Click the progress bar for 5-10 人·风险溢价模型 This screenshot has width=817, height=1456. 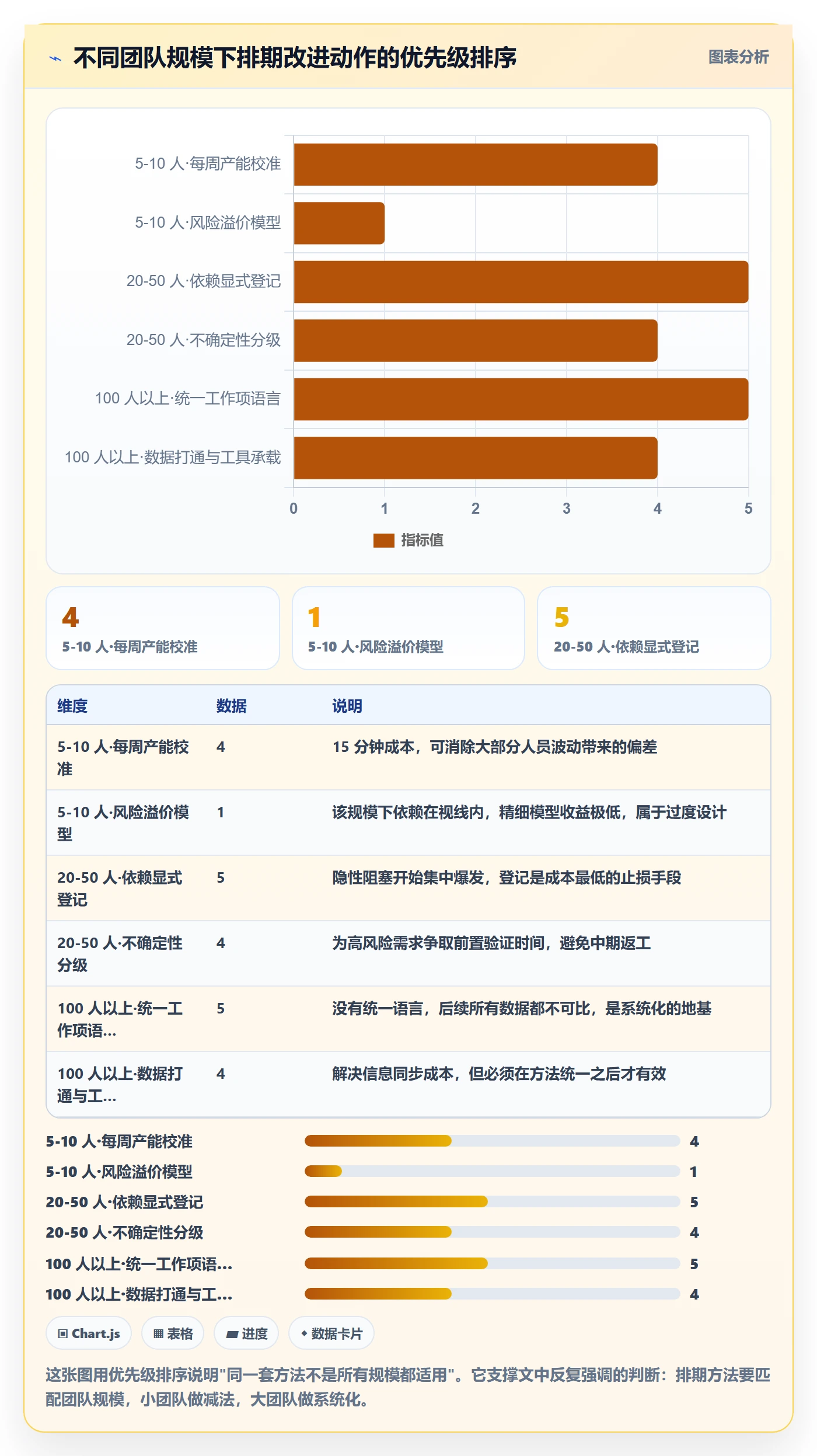493,1171
